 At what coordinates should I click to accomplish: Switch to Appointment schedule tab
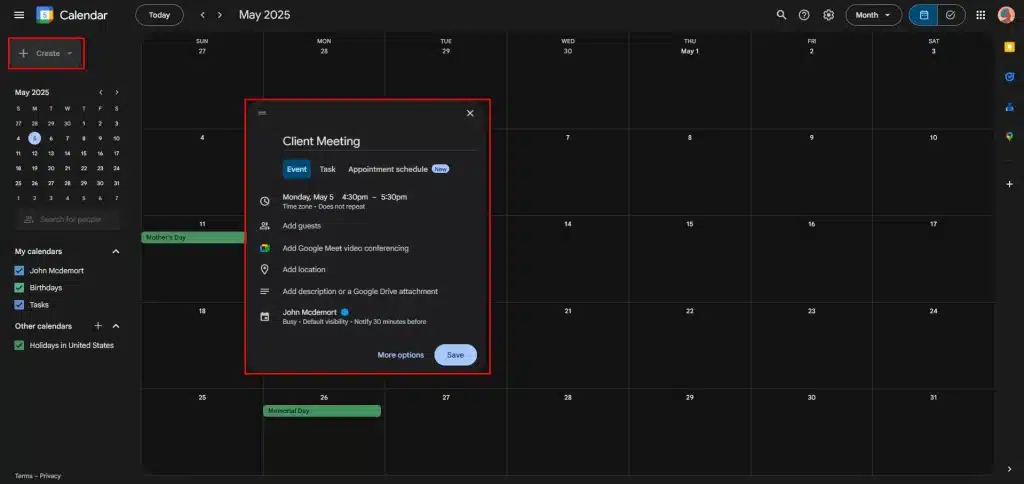[x=388, y=169]
